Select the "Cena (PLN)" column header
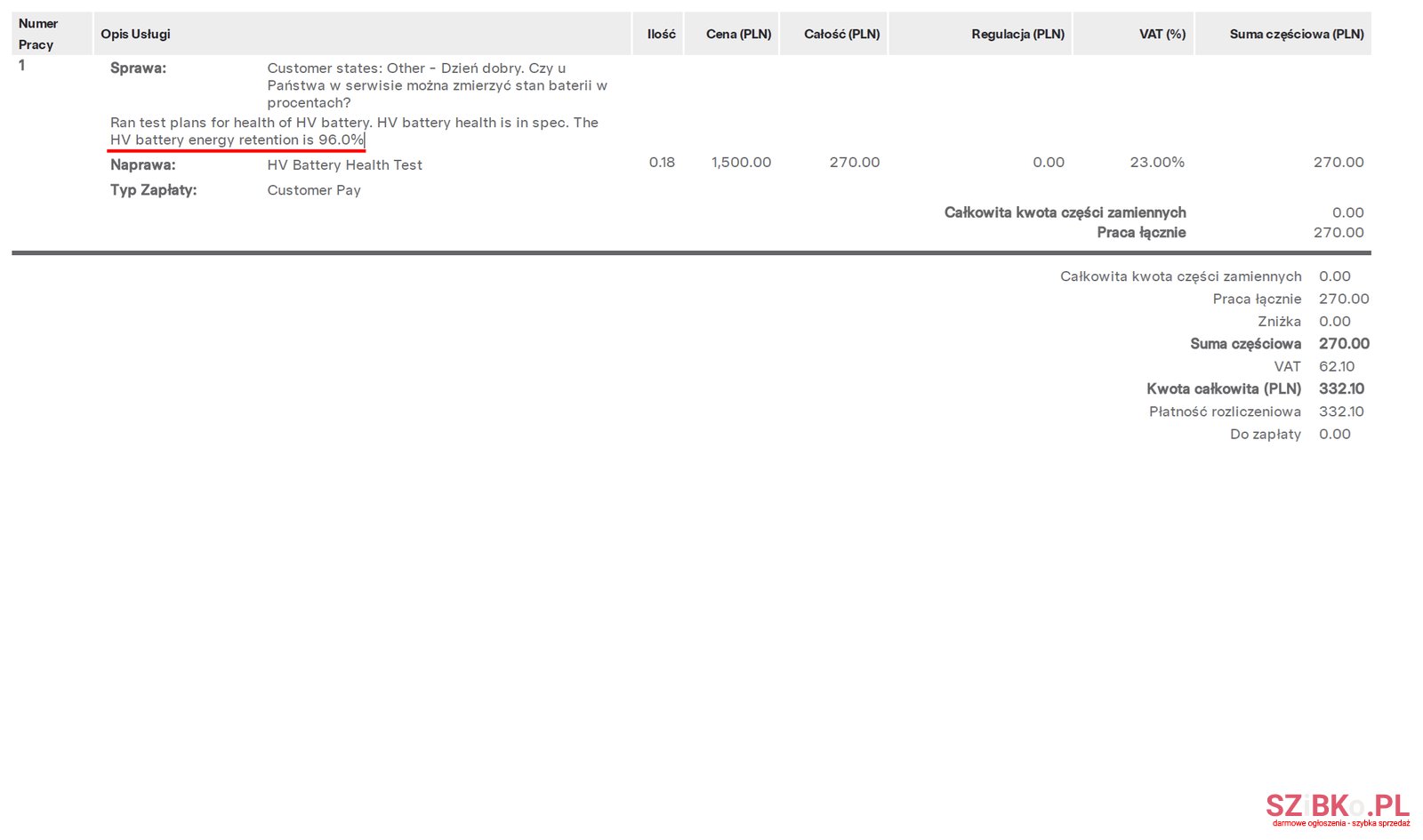Viewport: 1423px width, 840px height. click(x=738, y=34)
